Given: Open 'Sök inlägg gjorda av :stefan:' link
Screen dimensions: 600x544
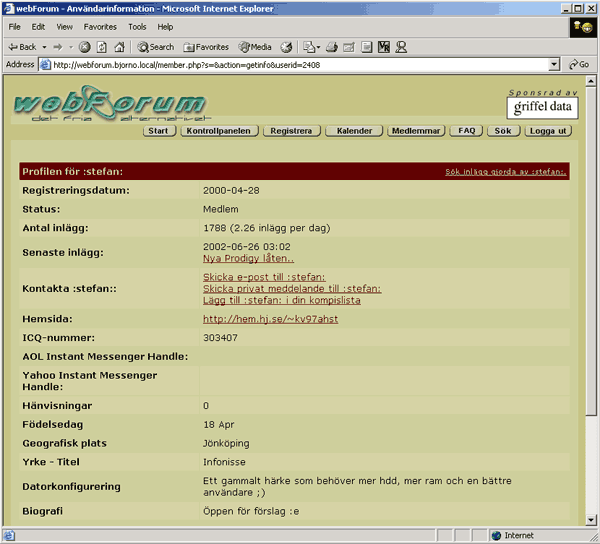Looking at the screenshot, I should [505, 172].
